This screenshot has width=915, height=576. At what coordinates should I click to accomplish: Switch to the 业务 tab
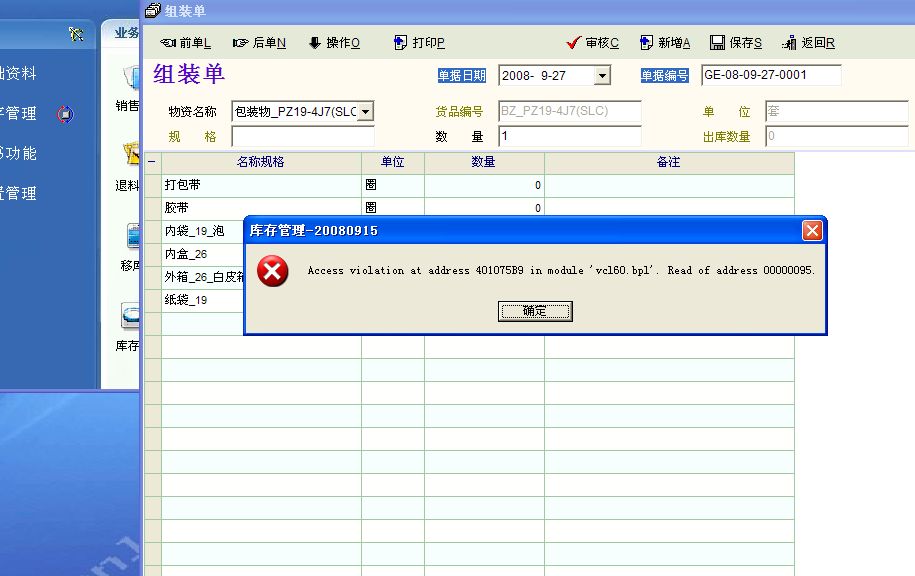point(125,33)
